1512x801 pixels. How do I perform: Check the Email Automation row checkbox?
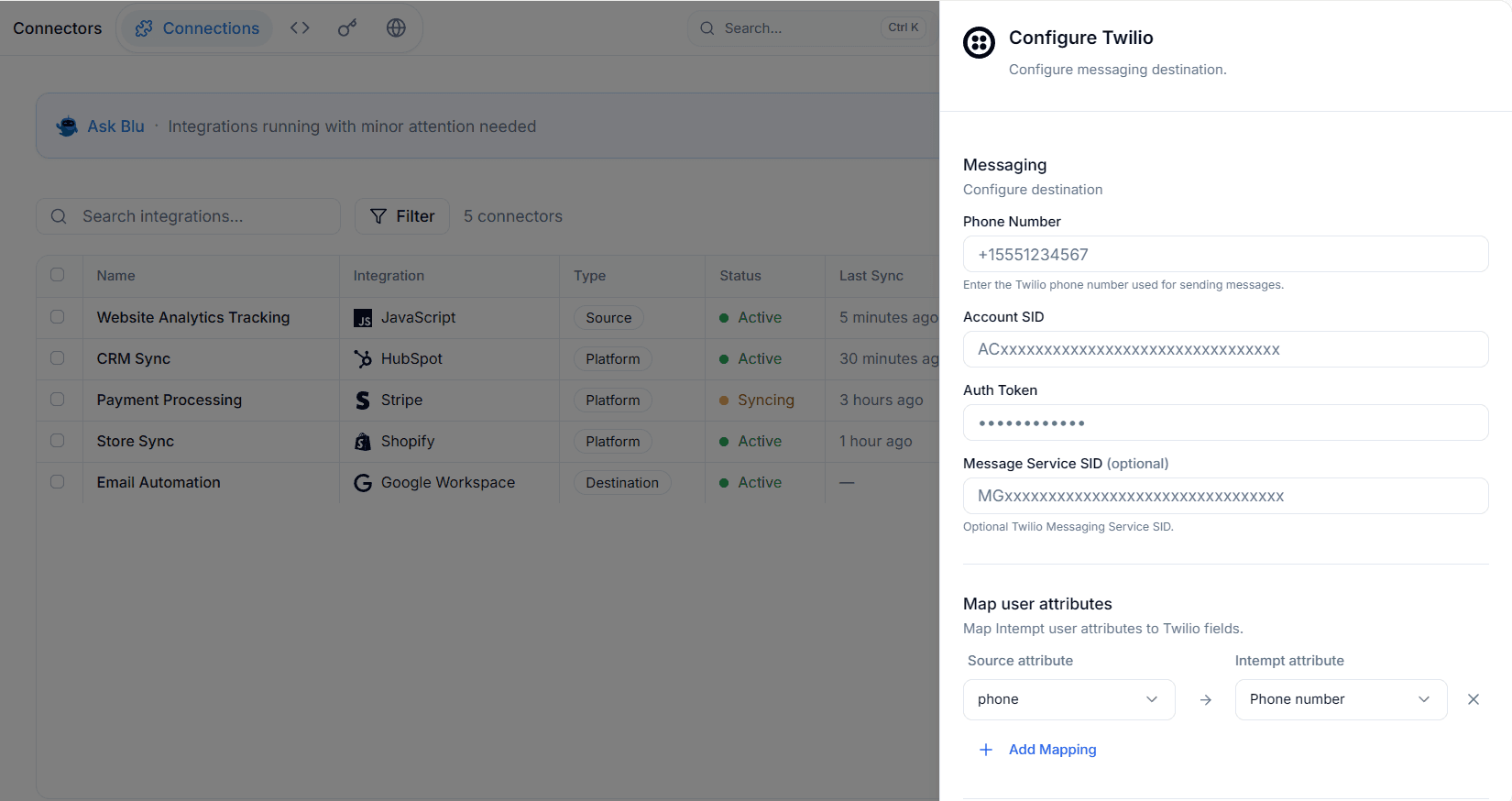pos(57,481)
